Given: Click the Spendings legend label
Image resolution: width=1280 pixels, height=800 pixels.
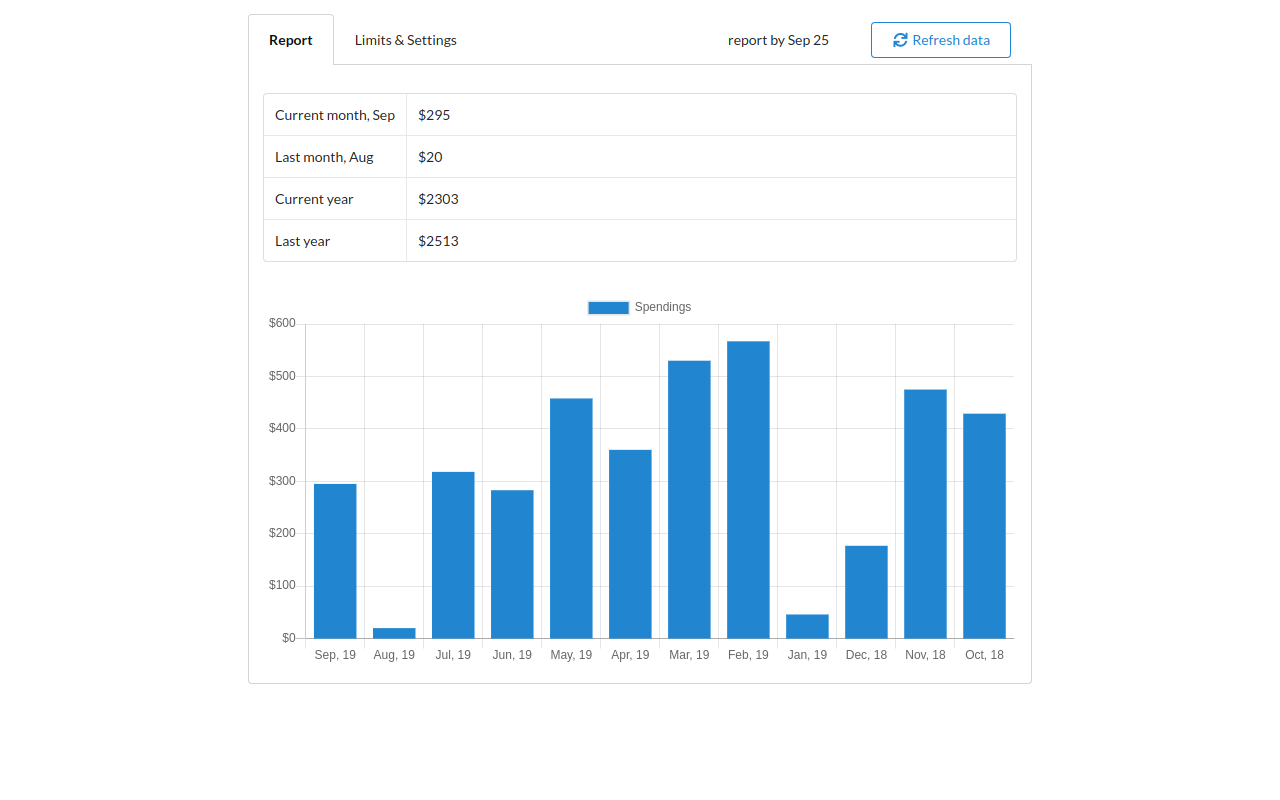Looking at the screenshot, I should pos(662,308).
